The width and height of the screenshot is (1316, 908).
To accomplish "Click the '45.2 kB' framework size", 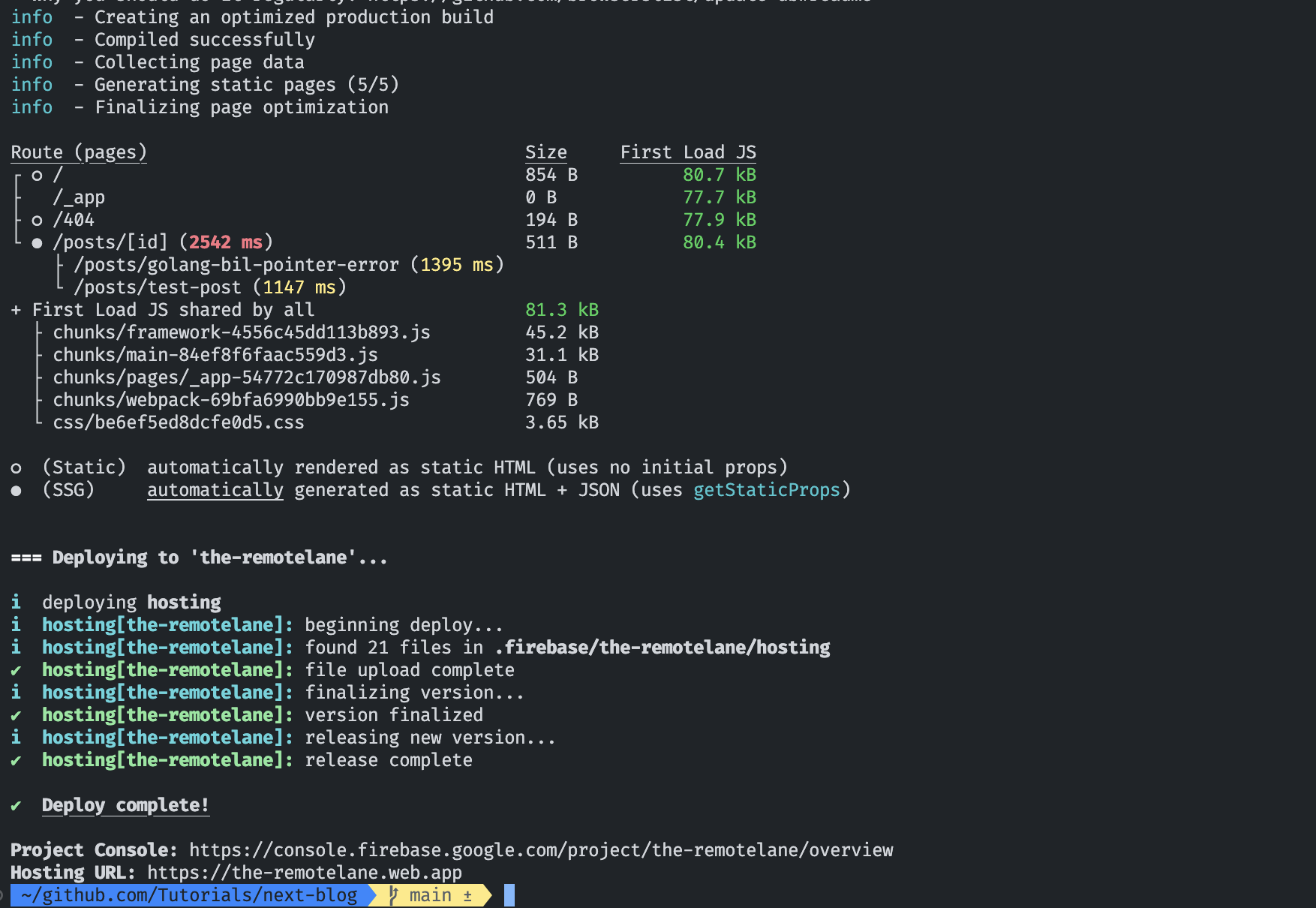I will (562, 332).
